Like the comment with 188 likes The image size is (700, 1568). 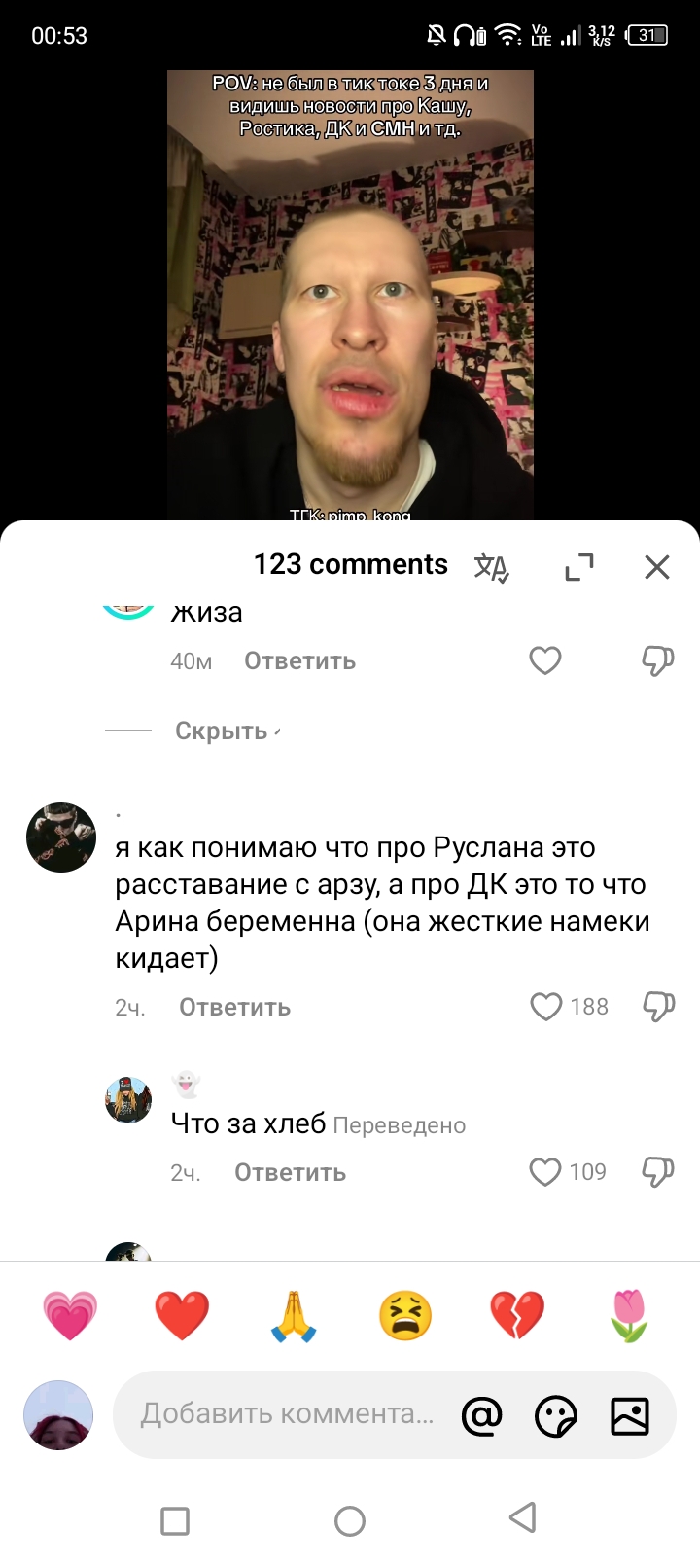pos(546,1007)
